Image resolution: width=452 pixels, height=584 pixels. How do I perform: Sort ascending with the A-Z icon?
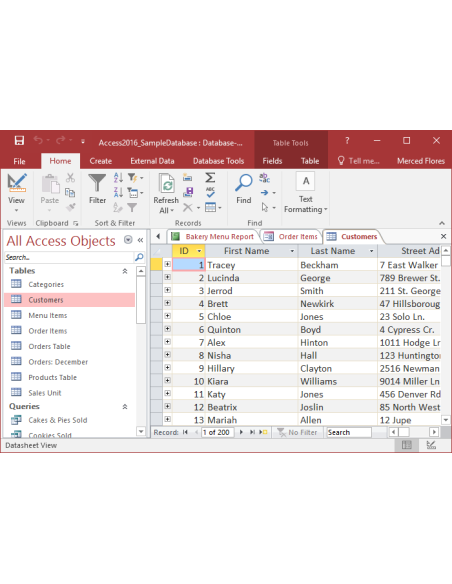(x=118, y=178)
